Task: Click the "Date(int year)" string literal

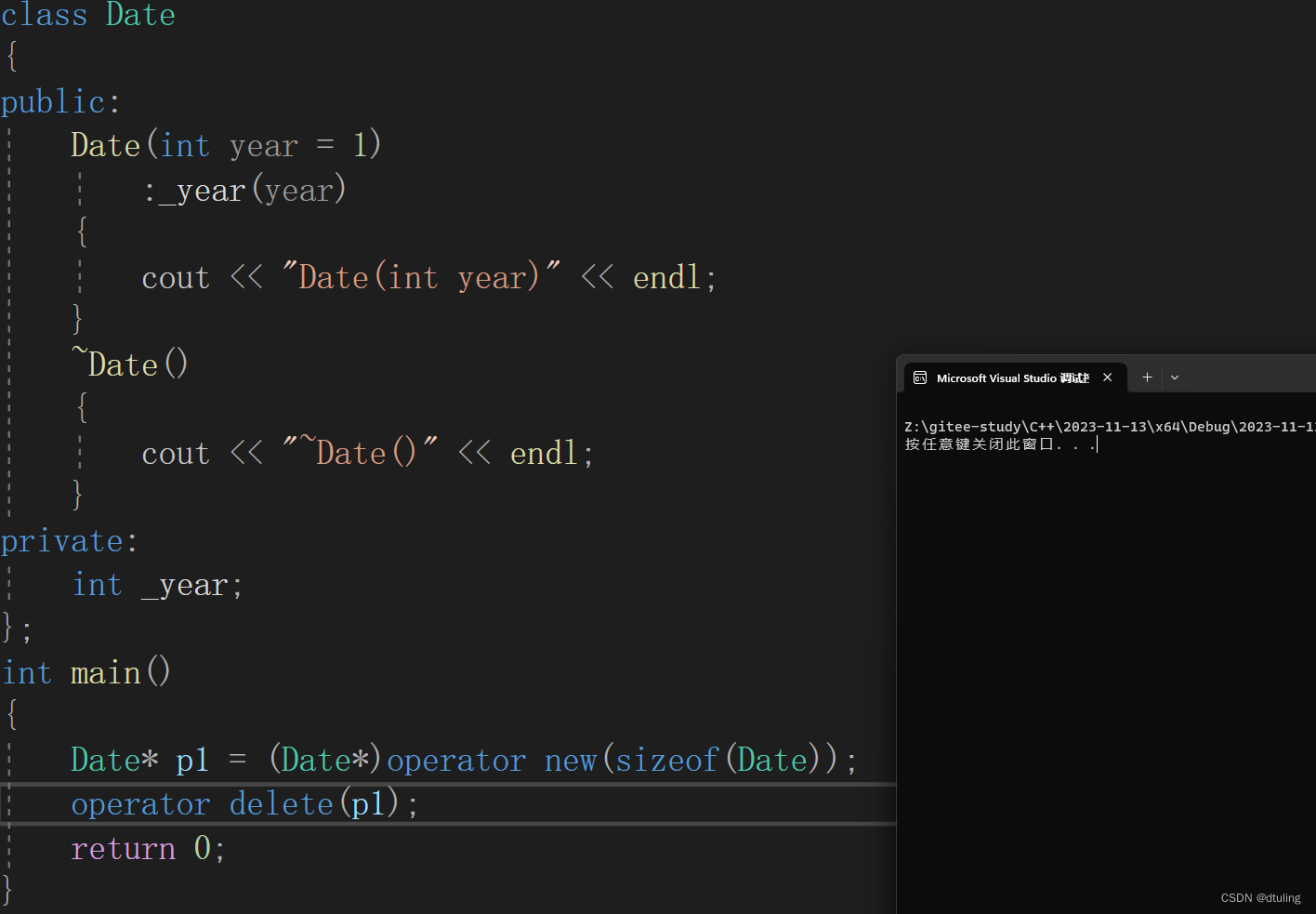Action: click(x=421, y=276)
